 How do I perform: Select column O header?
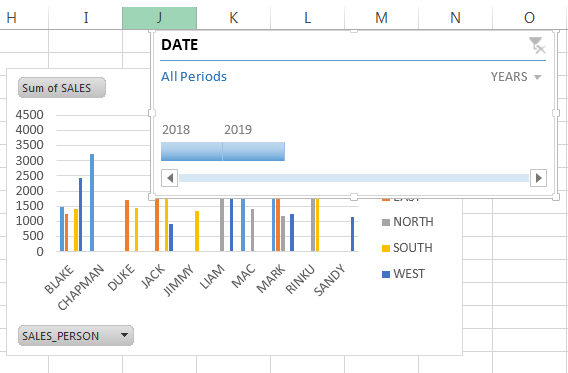pyautogui.click(x=530, y=18)
